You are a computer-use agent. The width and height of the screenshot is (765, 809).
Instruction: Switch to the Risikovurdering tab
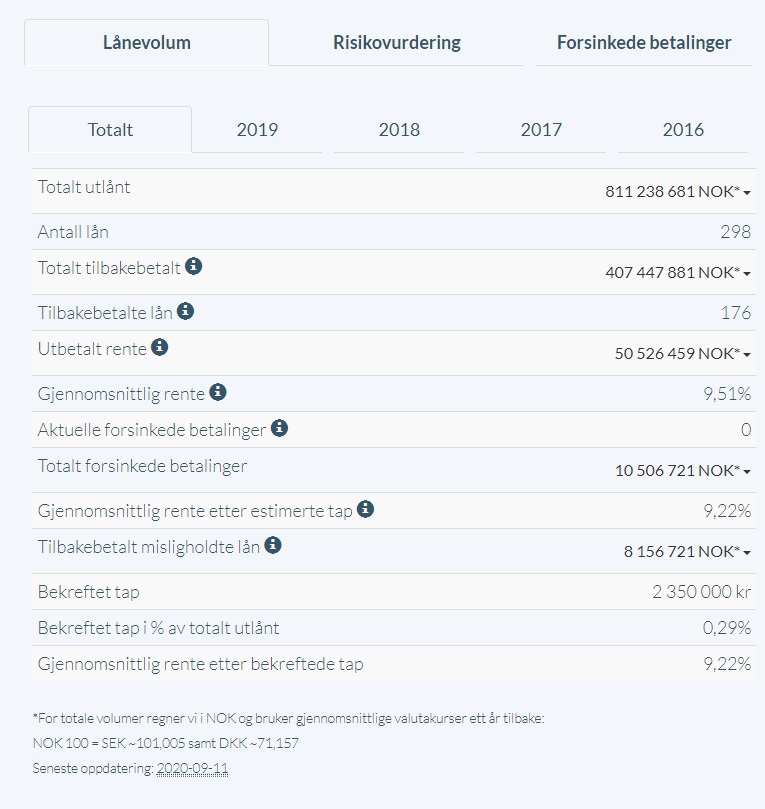(397, 43)
